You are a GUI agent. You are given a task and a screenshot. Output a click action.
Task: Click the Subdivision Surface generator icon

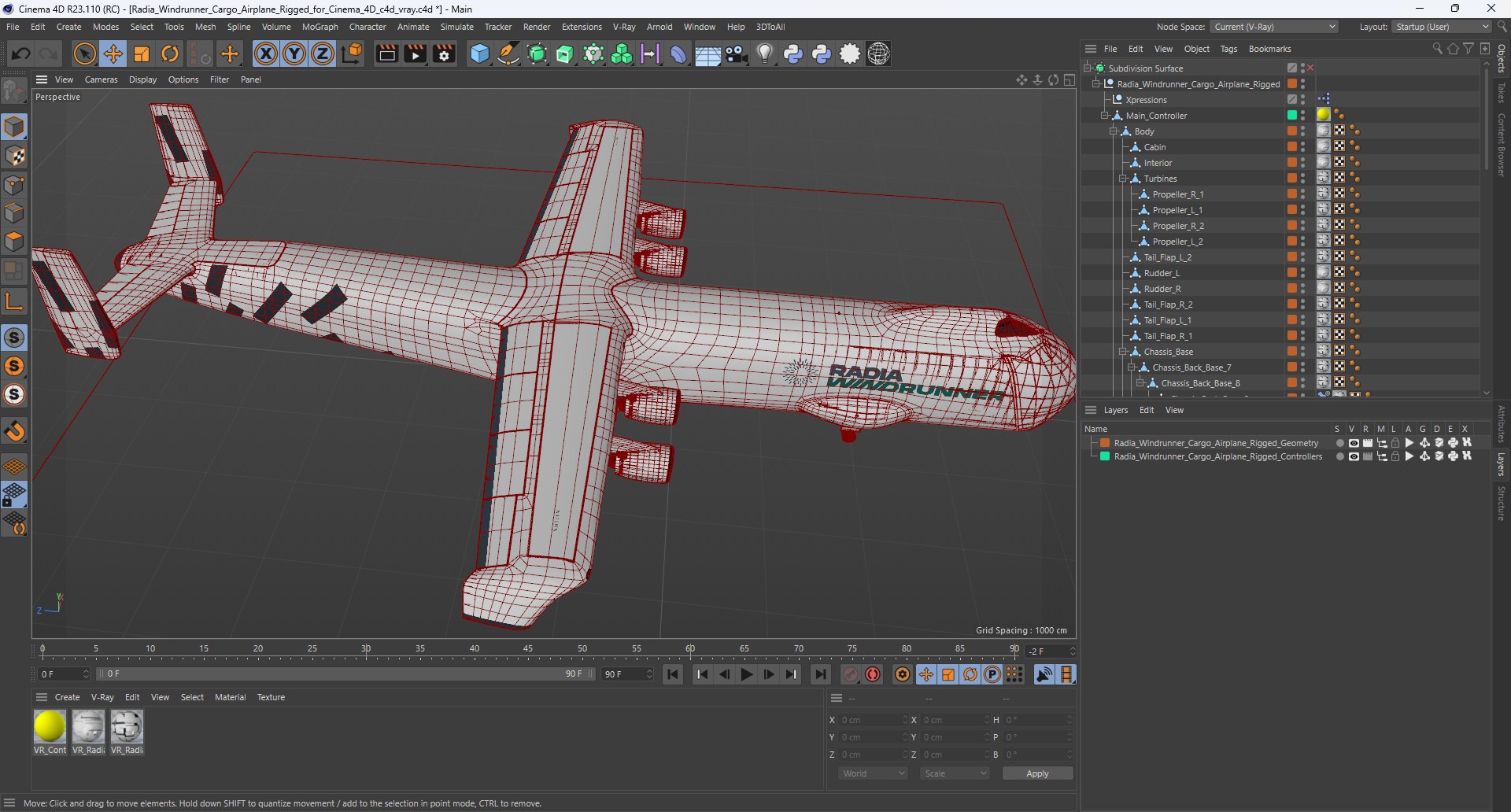[x=537, y=54]
